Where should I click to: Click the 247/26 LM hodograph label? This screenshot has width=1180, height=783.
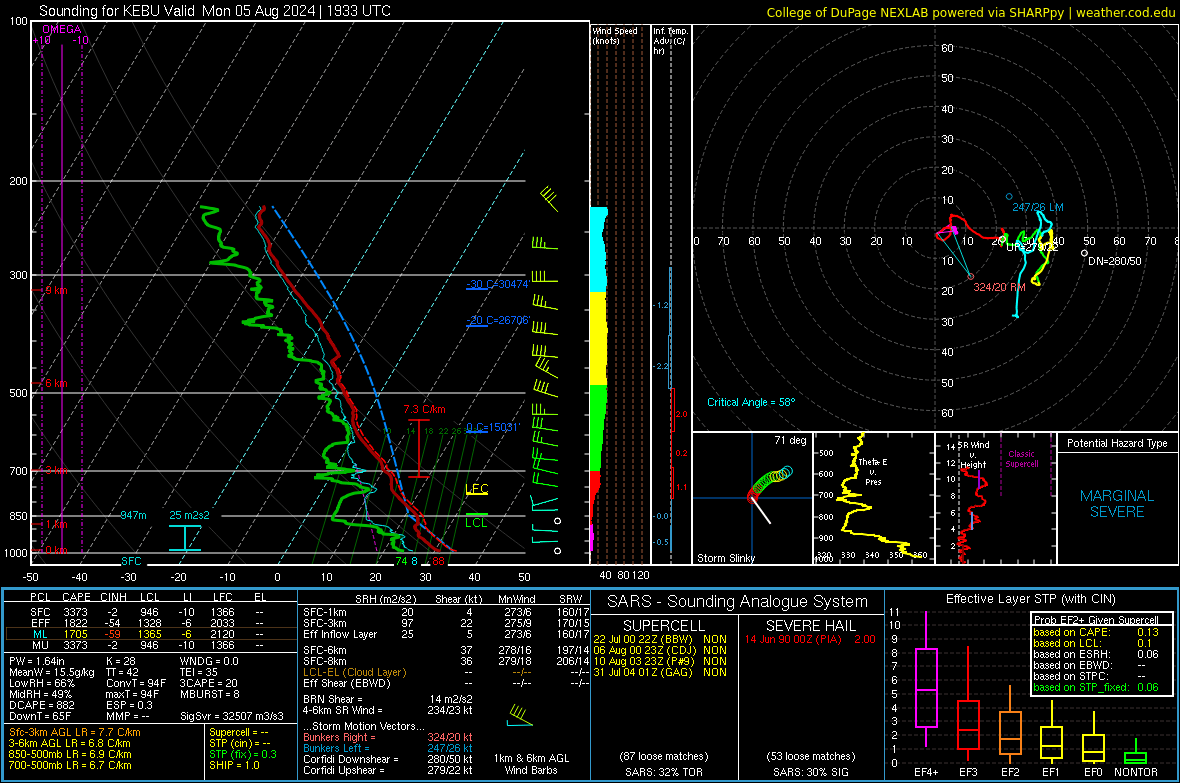point(1038,207)
